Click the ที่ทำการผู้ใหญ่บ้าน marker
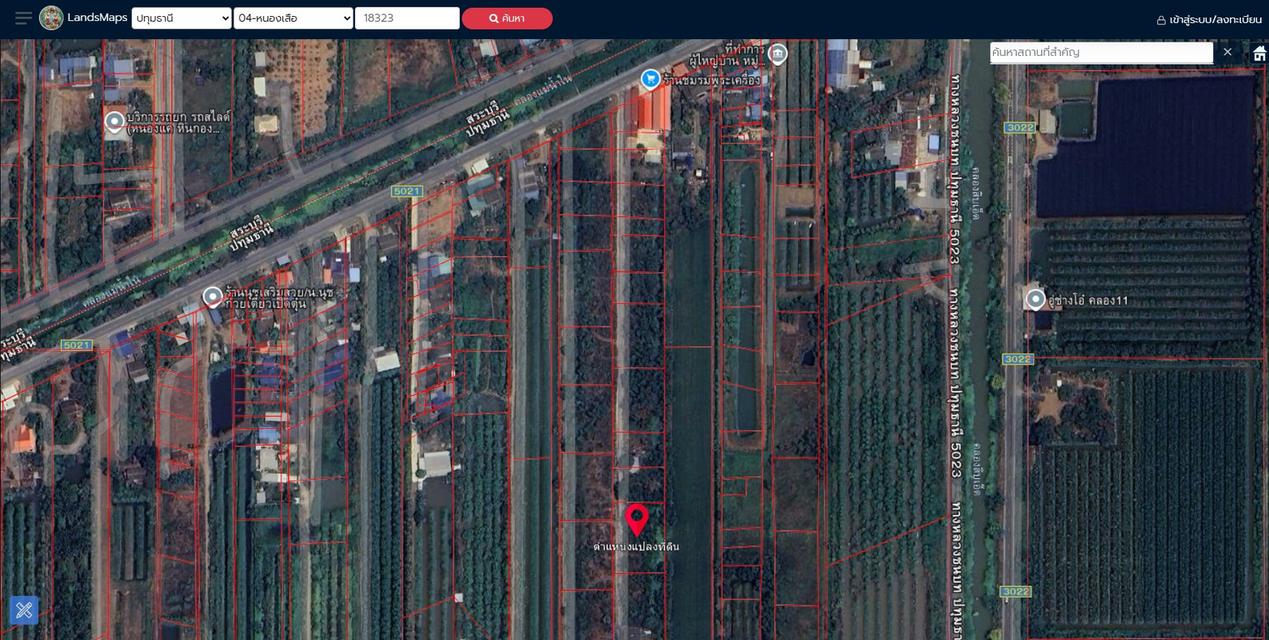The height and width of the screenshot is (640, 1269). pyautogui.click(x=778, y=54)
